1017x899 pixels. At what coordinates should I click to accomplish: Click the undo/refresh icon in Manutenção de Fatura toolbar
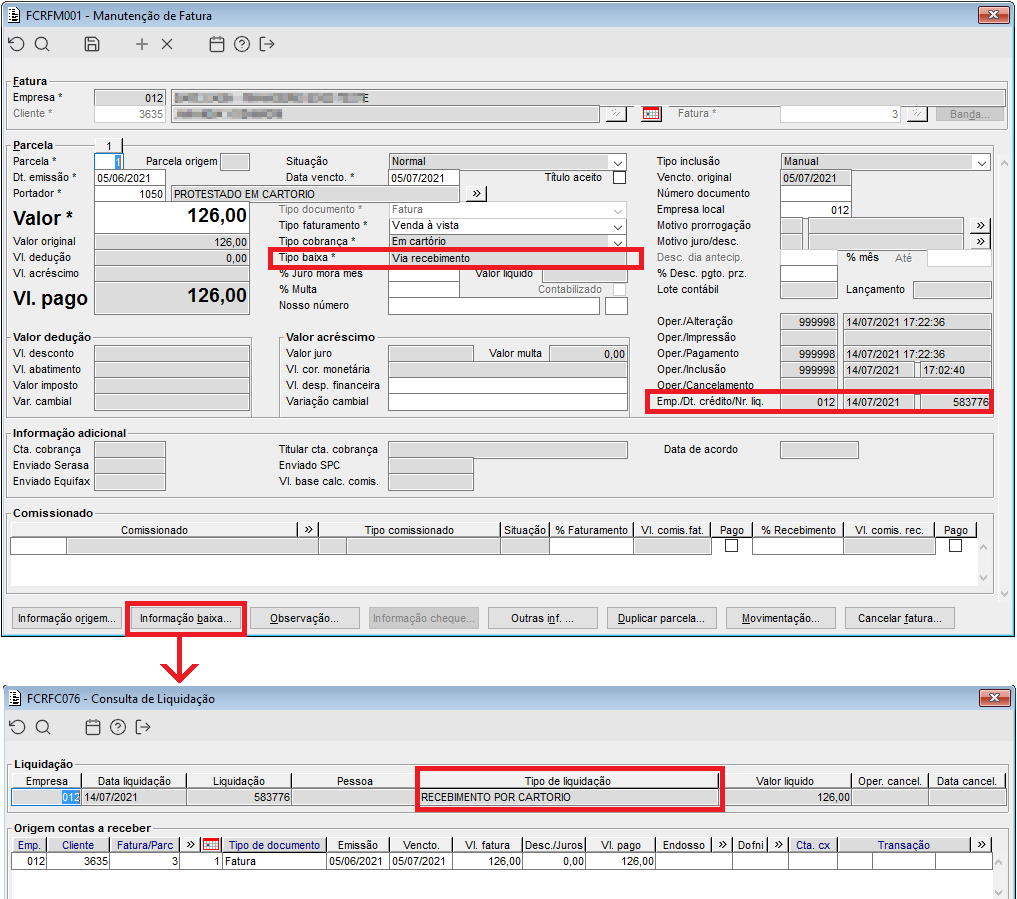[16, 44]
